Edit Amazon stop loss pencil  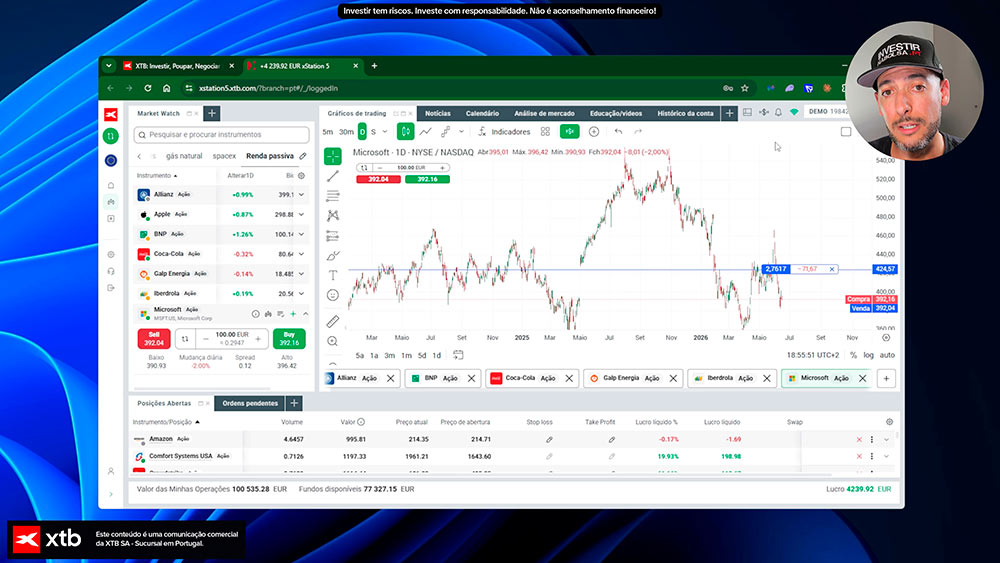(x=549, y=439)
